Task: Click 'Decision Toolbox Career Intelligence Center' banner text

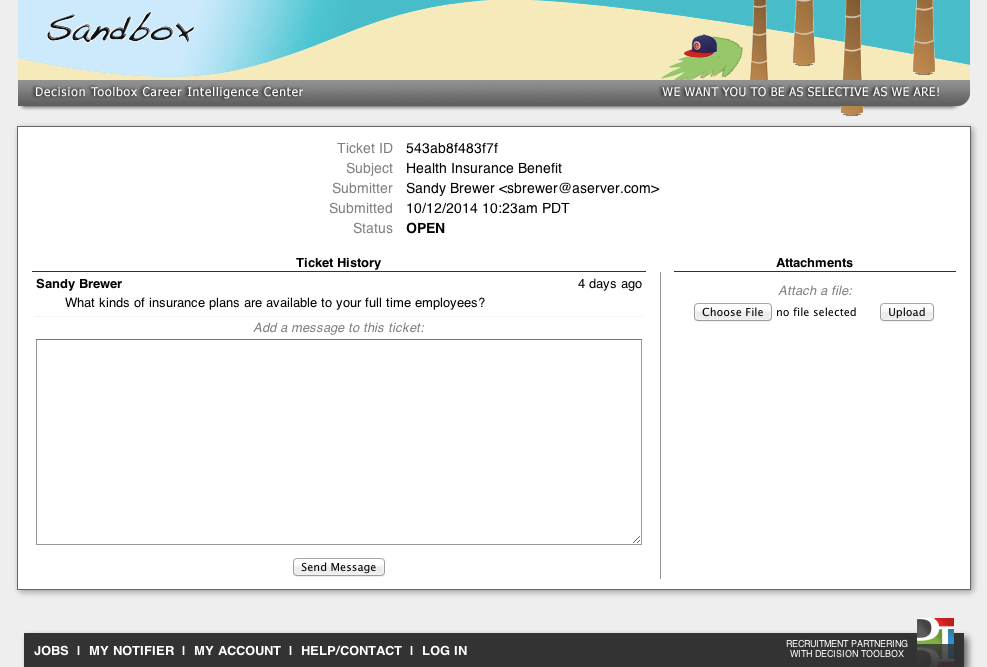Action: click(169, 92)
